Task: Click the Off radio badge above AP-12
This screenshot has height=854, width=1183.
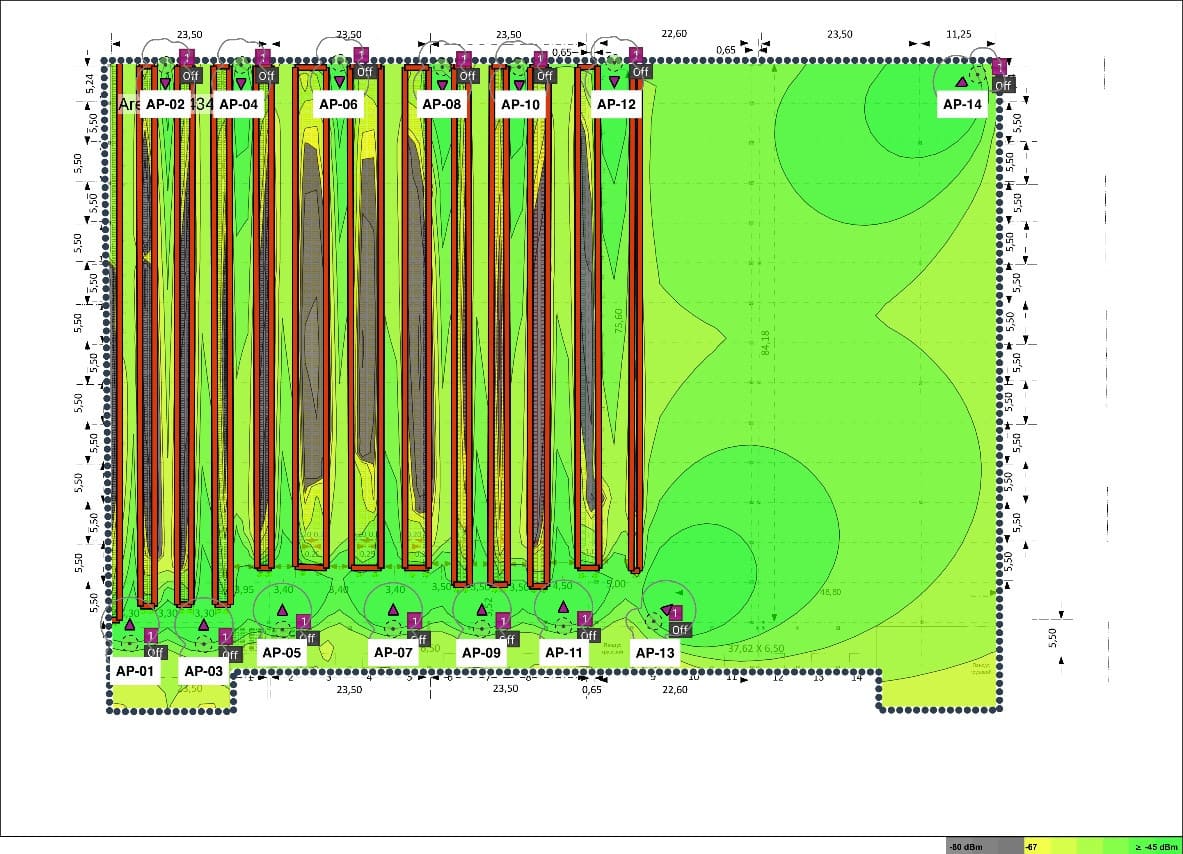Action: point(641,72)
